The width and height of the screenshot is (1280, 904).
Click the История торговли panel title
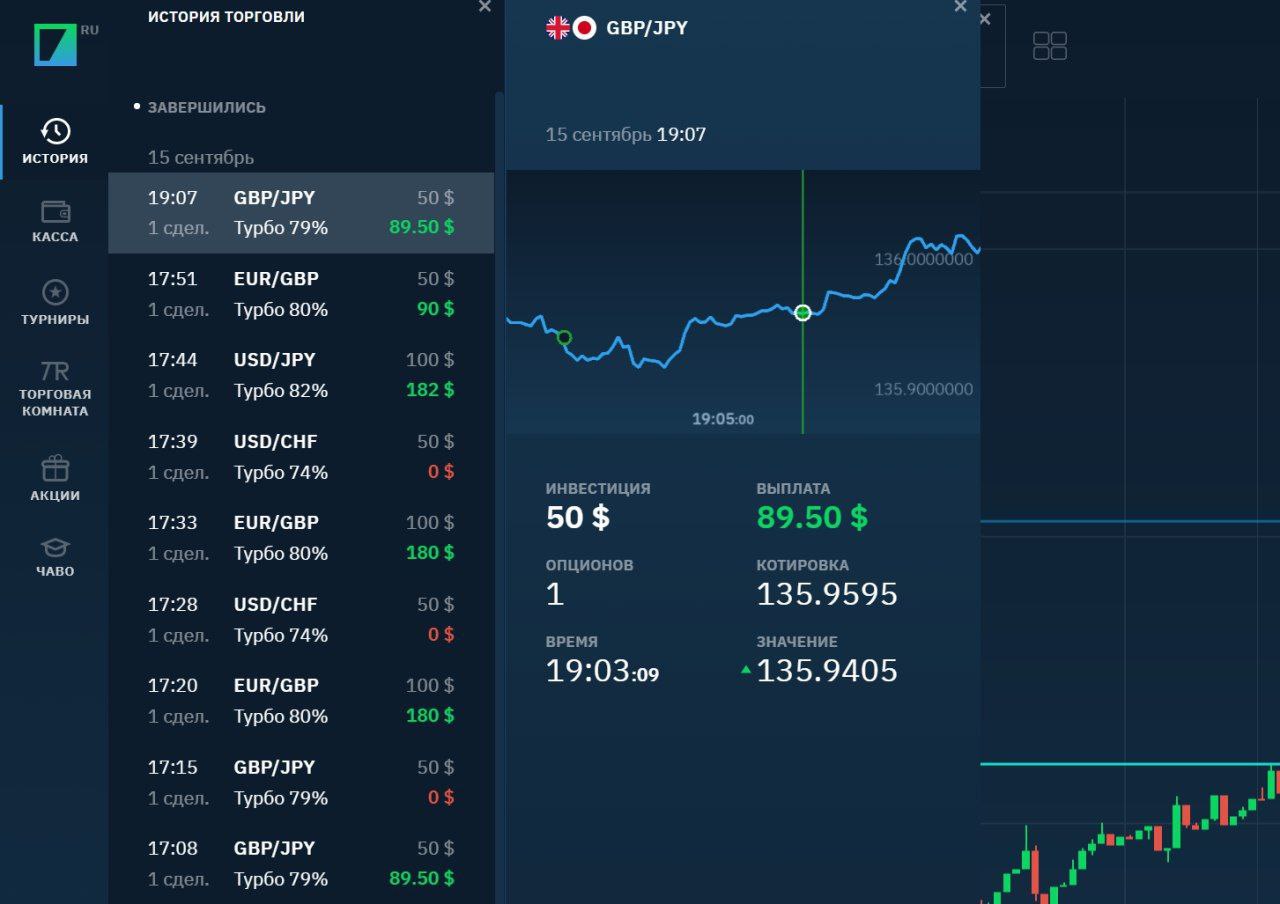[226, 17]
